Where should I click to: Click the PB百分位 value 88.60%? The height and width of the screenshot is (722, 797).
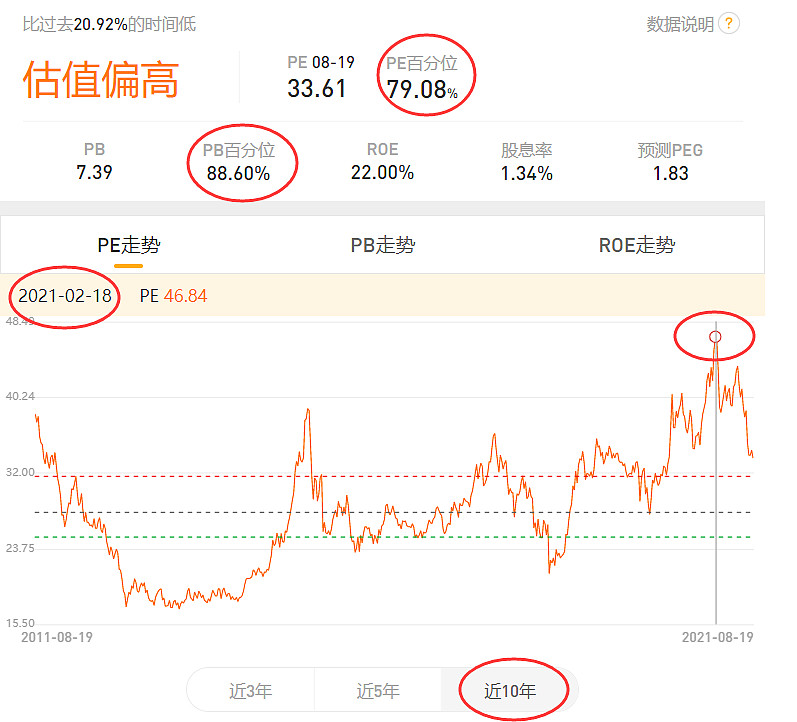pyautogui.click(x=238, y=174)
